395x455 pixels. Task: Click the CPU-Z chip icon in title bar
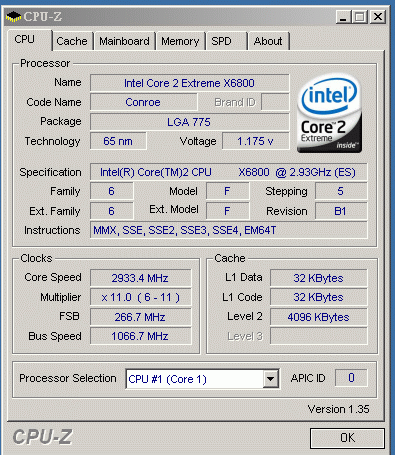click(14, 16)
